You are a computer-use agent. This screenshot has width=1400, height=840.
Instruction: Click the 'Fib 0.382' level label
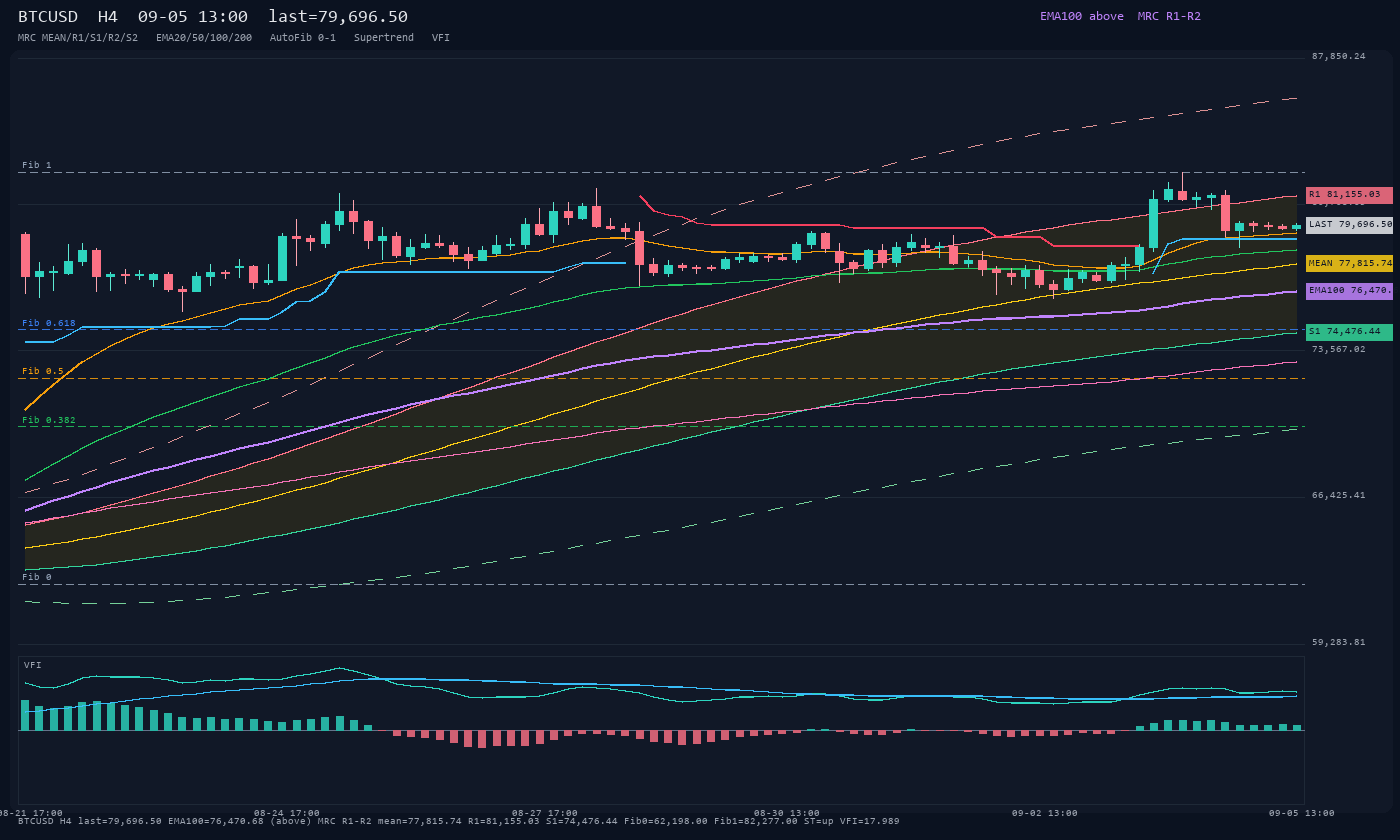click(x=49, y=420)
